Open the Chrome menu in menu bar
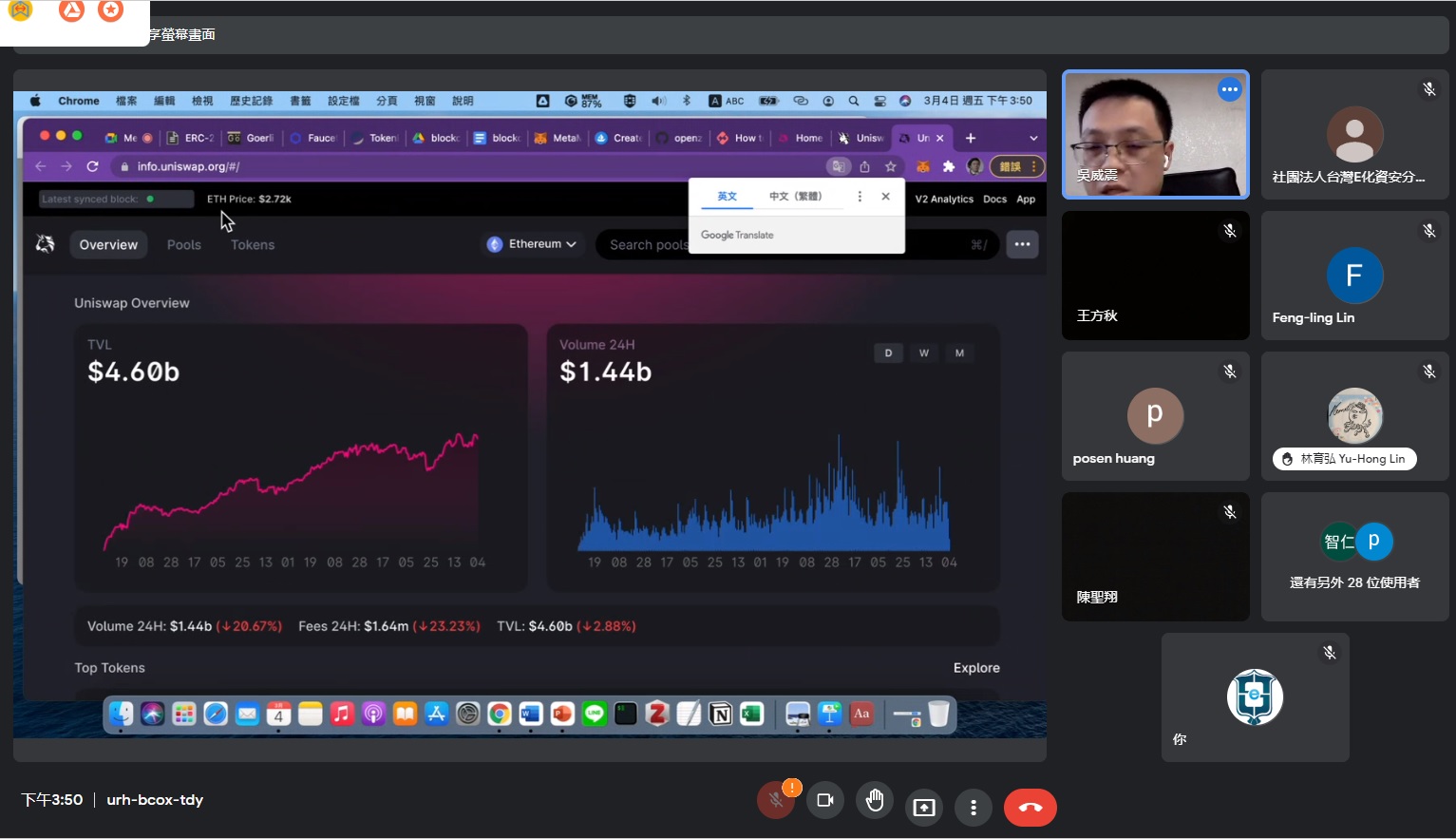 [79, 101]
